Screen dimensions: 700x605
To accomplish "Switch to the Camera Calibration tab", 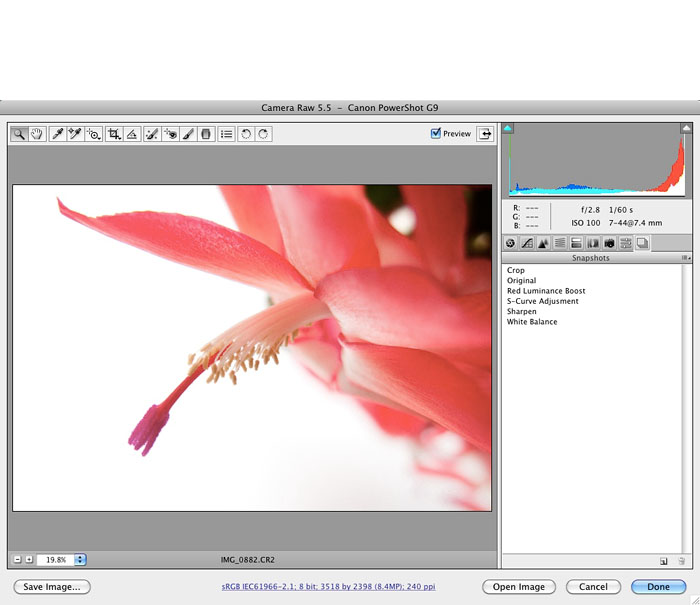I will tap(609, 243).
